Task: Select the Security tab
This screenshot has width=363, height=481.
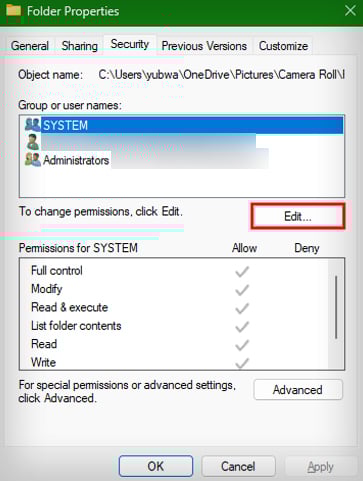Action: 130,44
